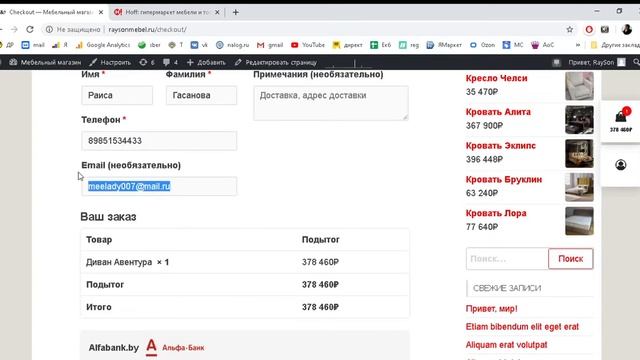Open Кровать Алита product link
This screenshot has width=640, height=360.
[x=498, y=112]
